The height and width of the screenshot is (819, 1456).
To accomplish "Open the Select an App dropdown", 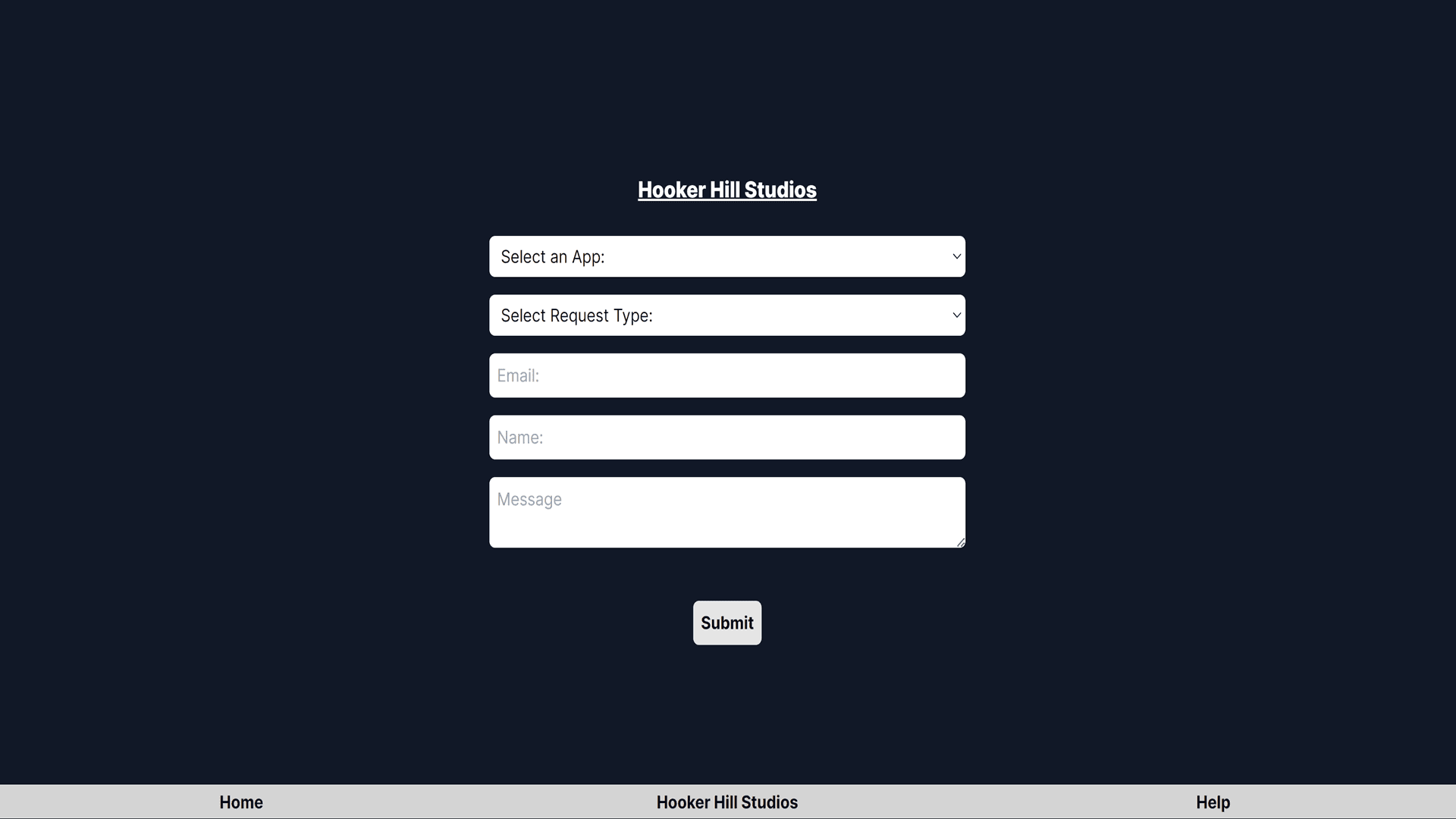I will [727, 256].
